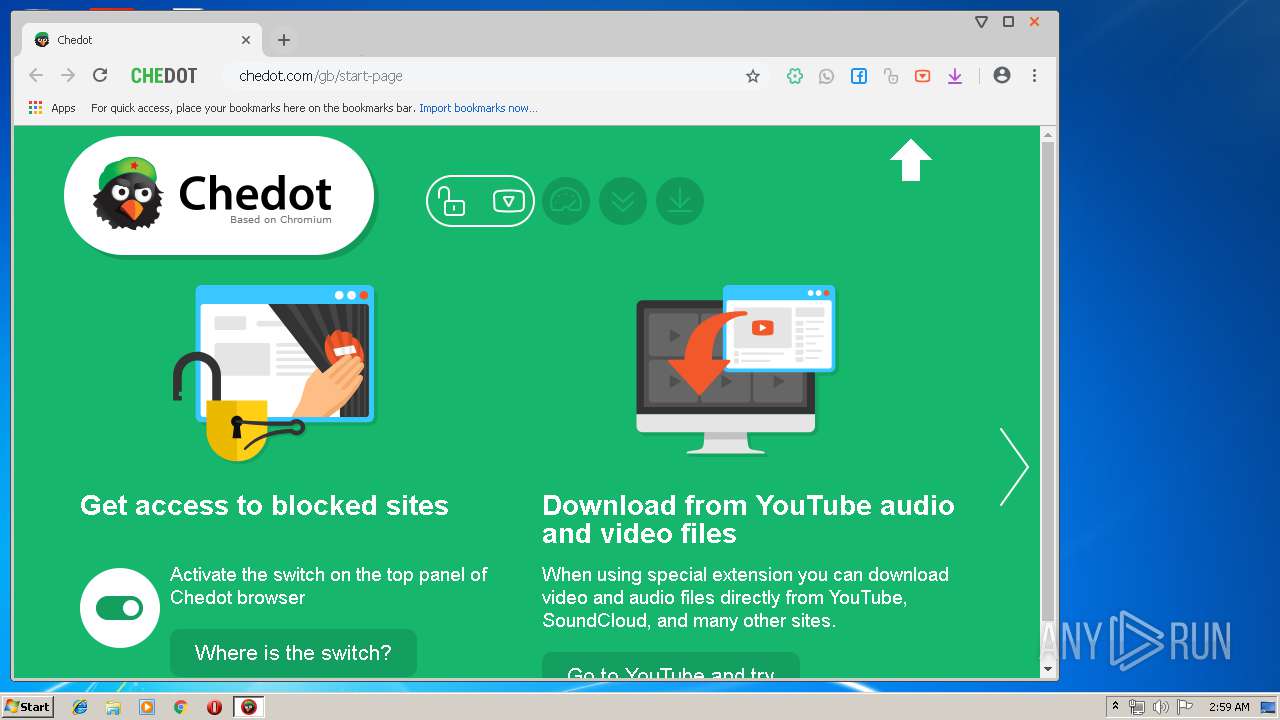The height and width of the screenshot is (720, 1280).
Task: Click the page scrollbar down arrow
Action: click(1048, 669)
